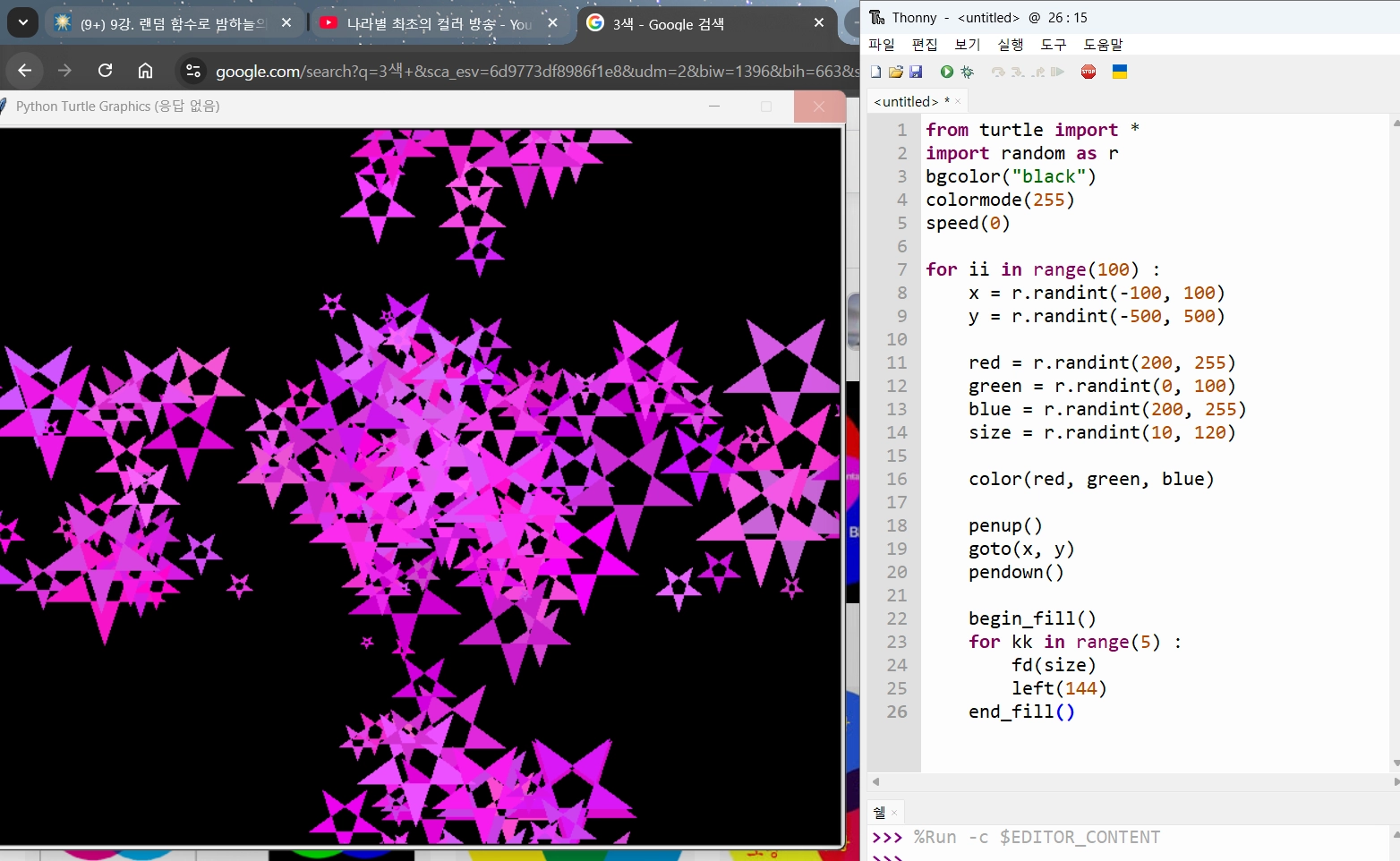Go back in the Chrome browser
Viewport: 1400px width, 861px height.
tap(25, 71)
